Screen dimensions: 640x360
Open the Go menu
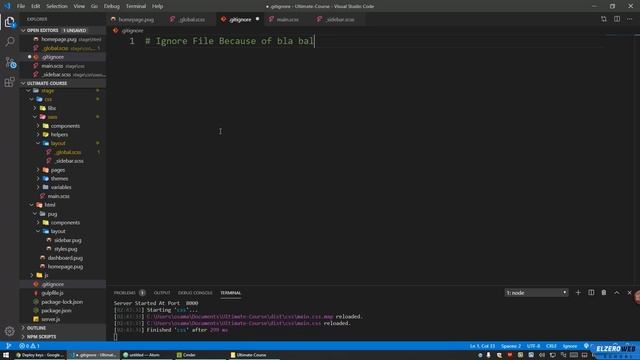click(x=94, y=6)
